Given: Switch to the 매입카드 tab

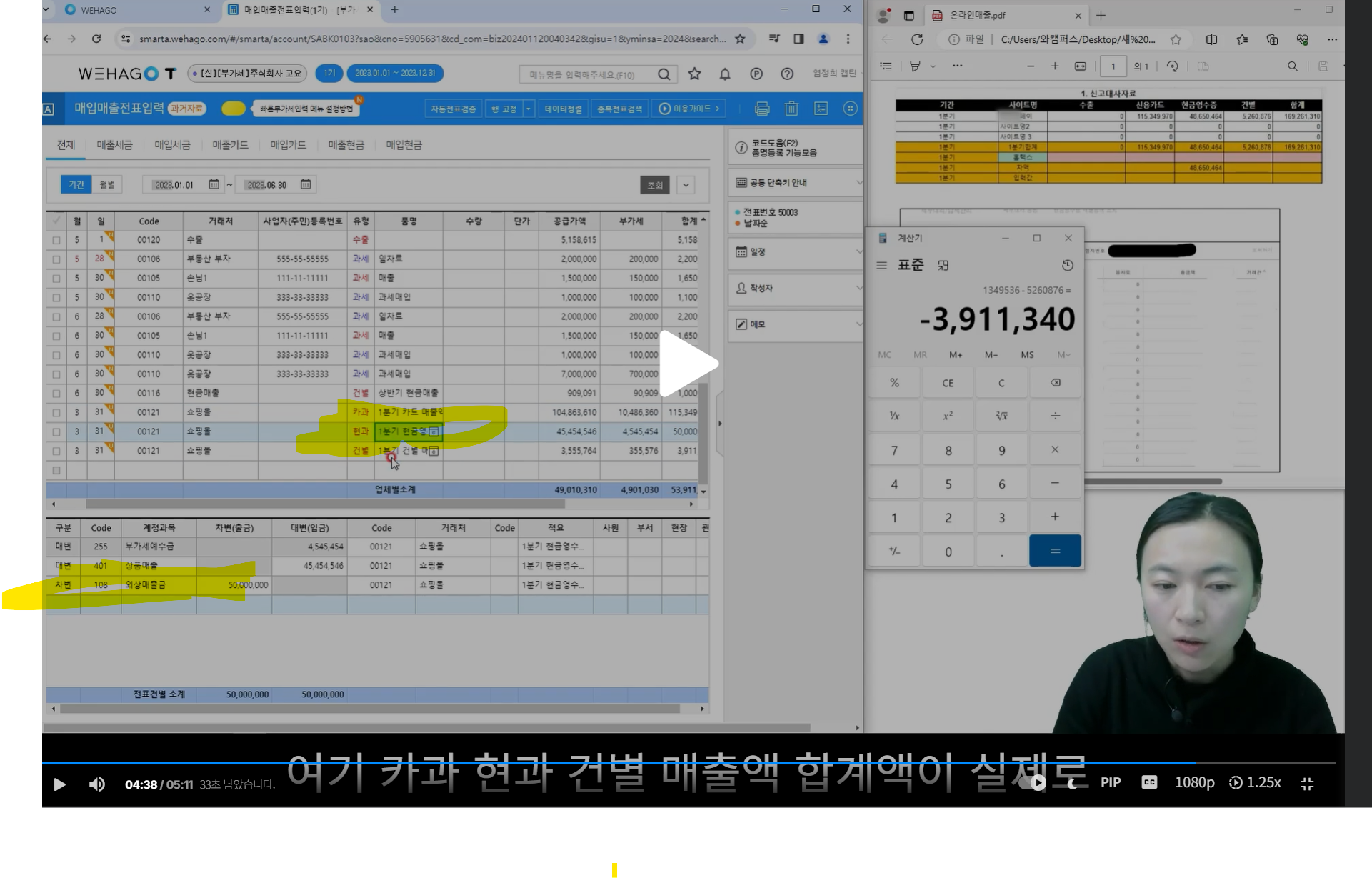Looking at the screenshot, I should pyautogui.click(x=288, y=145).
